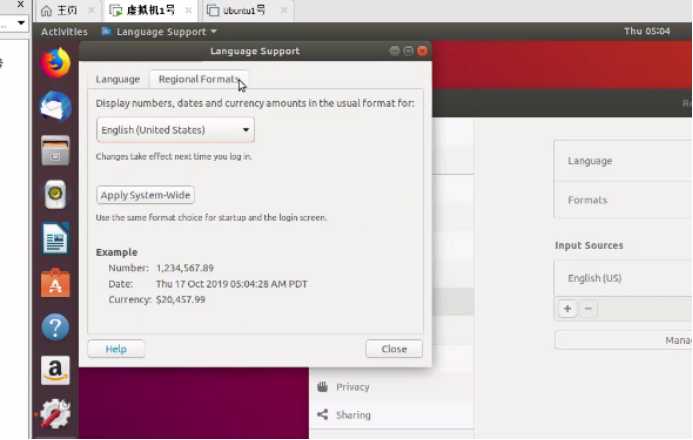
Task: Switch to the Language tab
Action: pos(118,79)
